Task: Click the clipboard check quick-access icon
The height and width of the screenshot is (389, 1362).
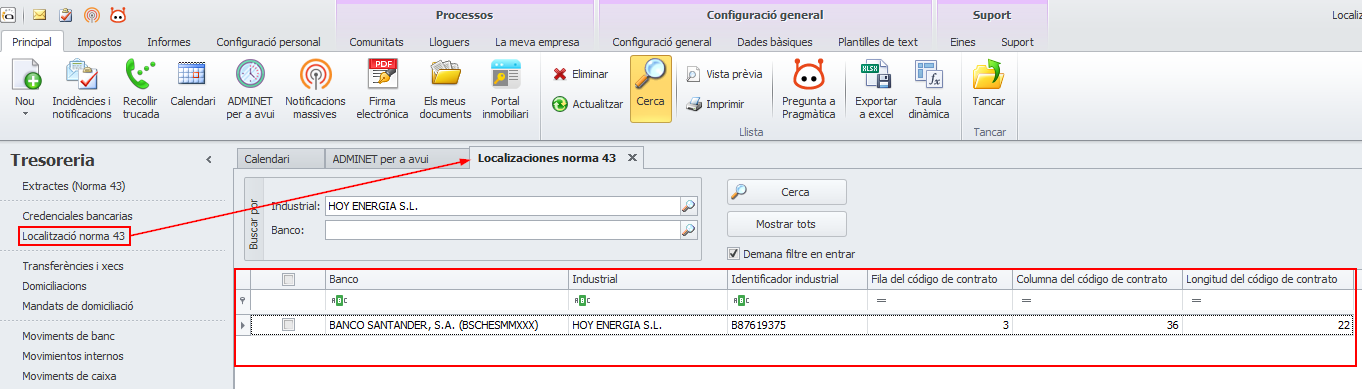Action: click(66, 15)
